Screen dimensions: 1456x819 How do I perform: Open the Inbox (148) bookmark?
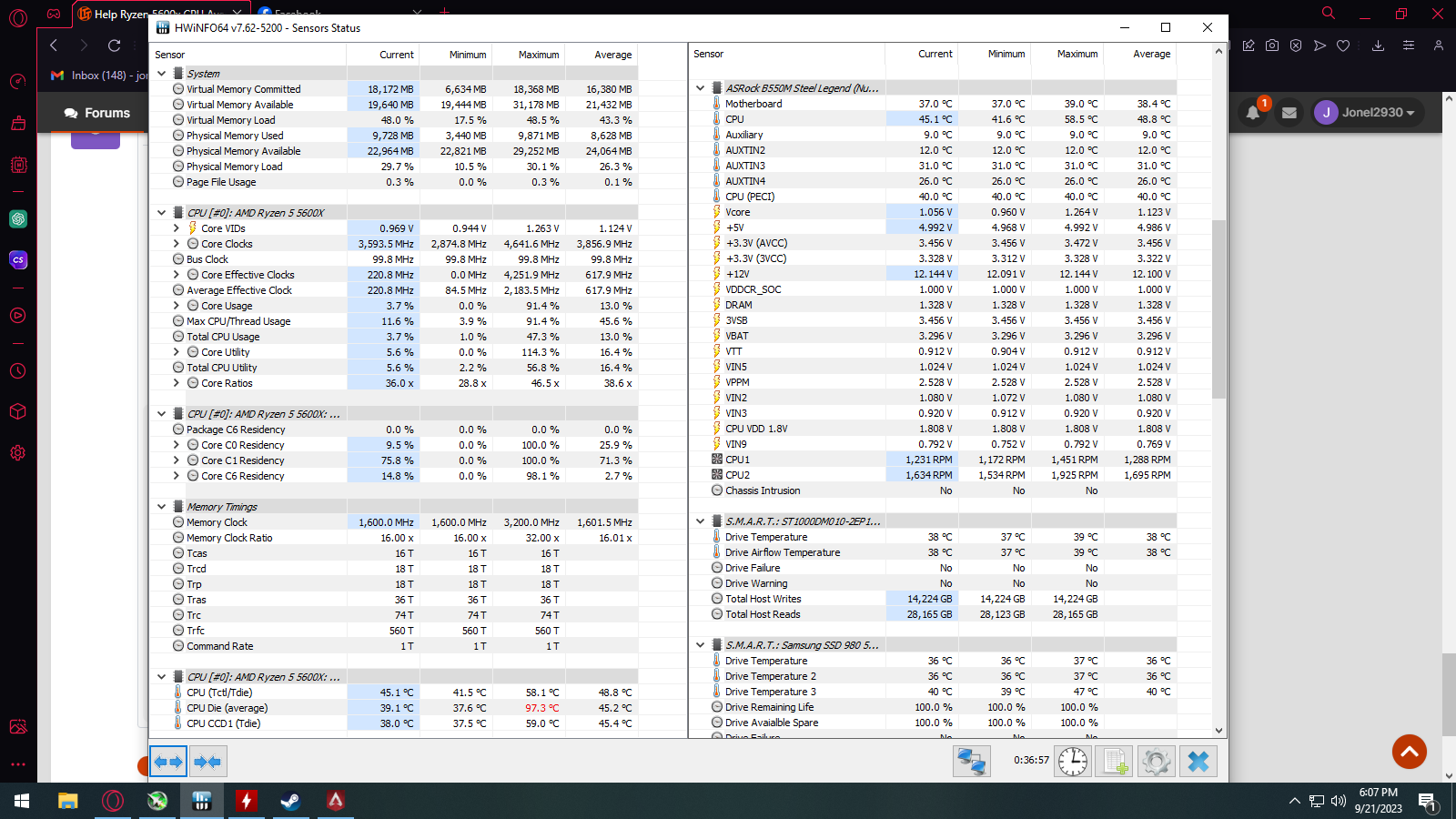(98, 76)
